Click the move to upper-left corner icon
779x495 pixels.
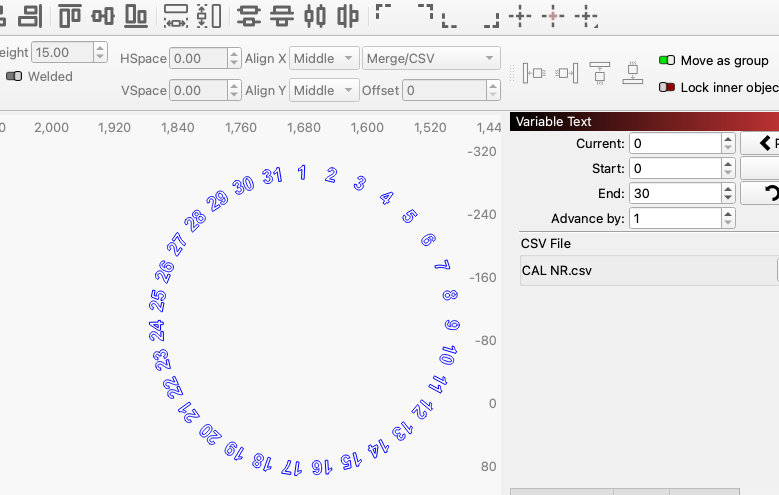click(x=383, y=13)
